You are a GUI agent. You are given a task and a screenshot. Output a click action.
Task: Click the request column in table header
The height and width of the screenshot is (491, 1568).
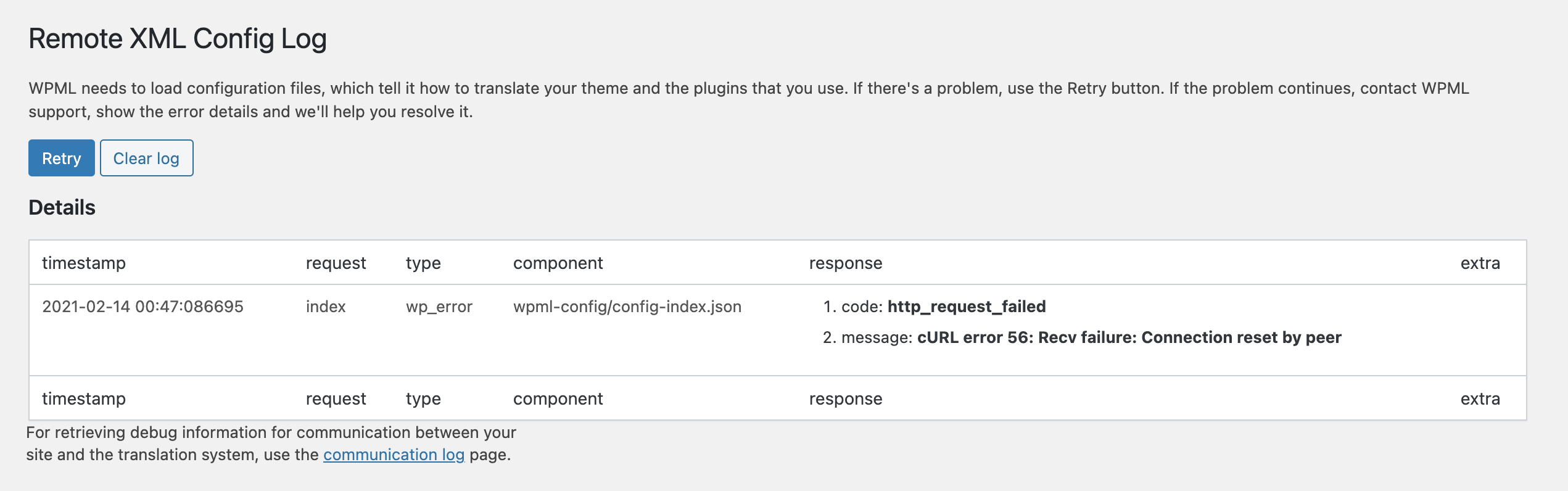point(336,263)
